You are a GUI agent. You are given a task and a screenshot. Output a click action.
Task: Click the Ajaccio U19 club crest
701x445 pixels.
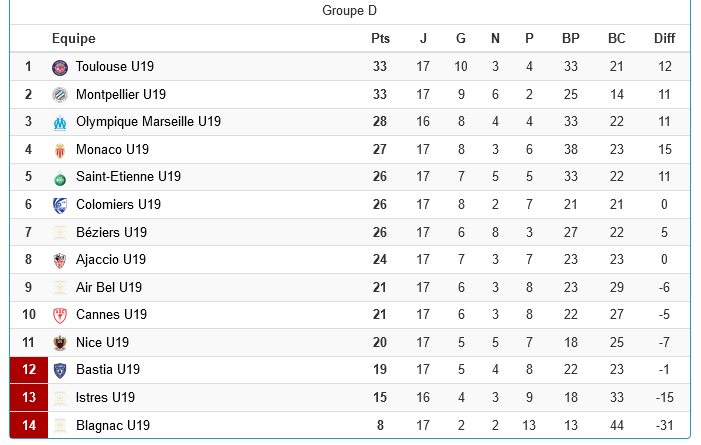click(x=60, y=260)
